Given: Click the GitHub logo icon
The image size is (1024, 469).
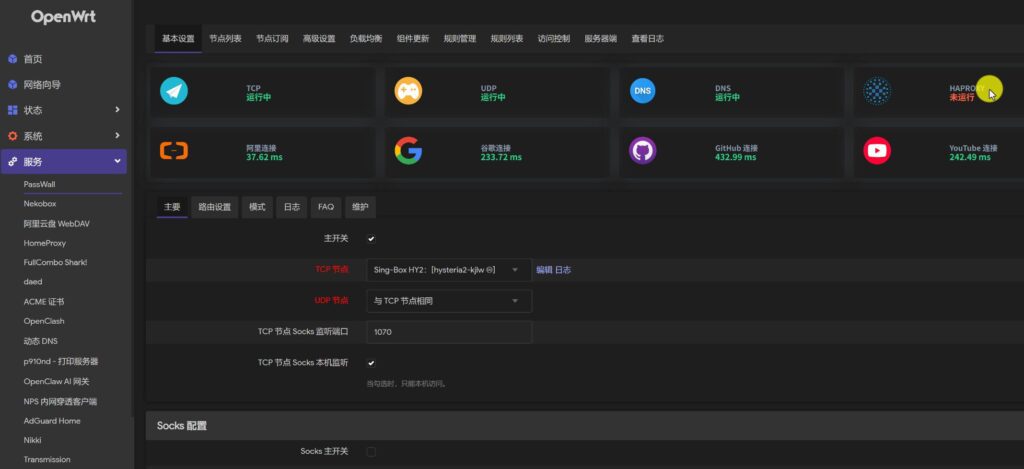Looking at the screenshot, I should click(643, 151).
